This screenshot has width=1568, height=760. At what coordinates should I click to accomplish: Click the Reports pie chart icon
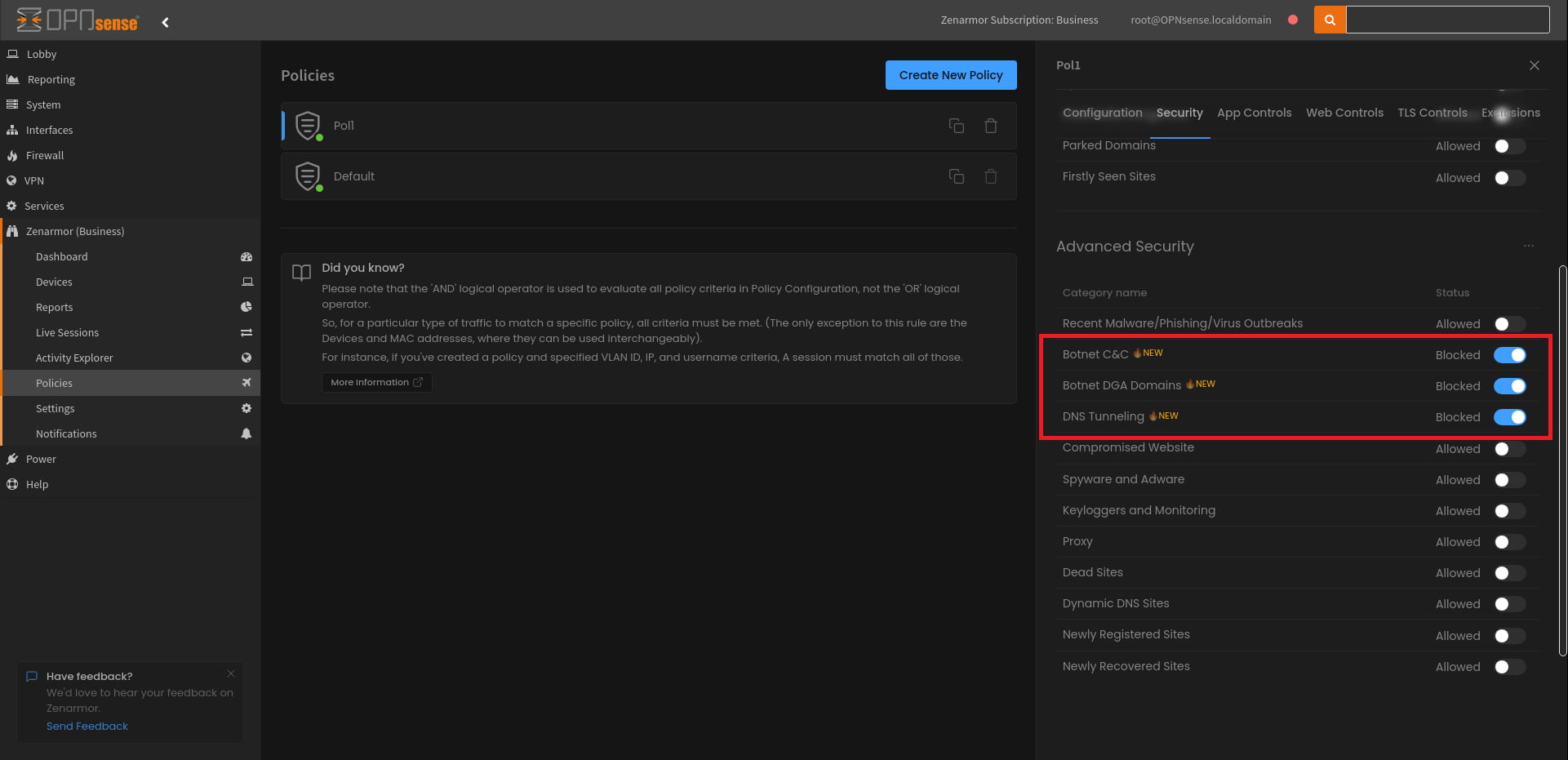pos(247,307)
